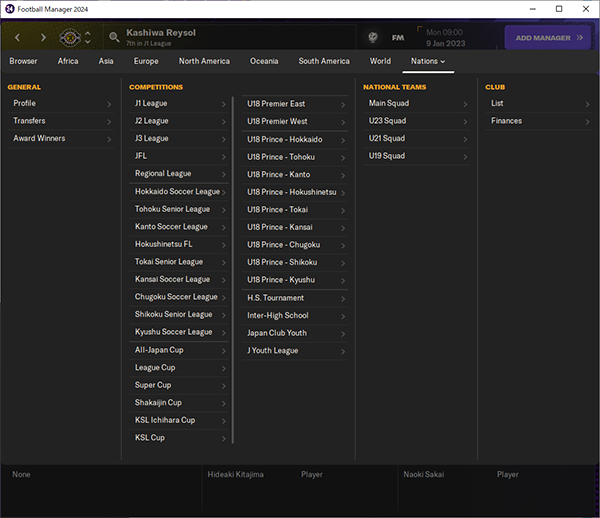Open All-Japan Cup
Viewport: 600px width, 518px height.
(x=179, y=350)
